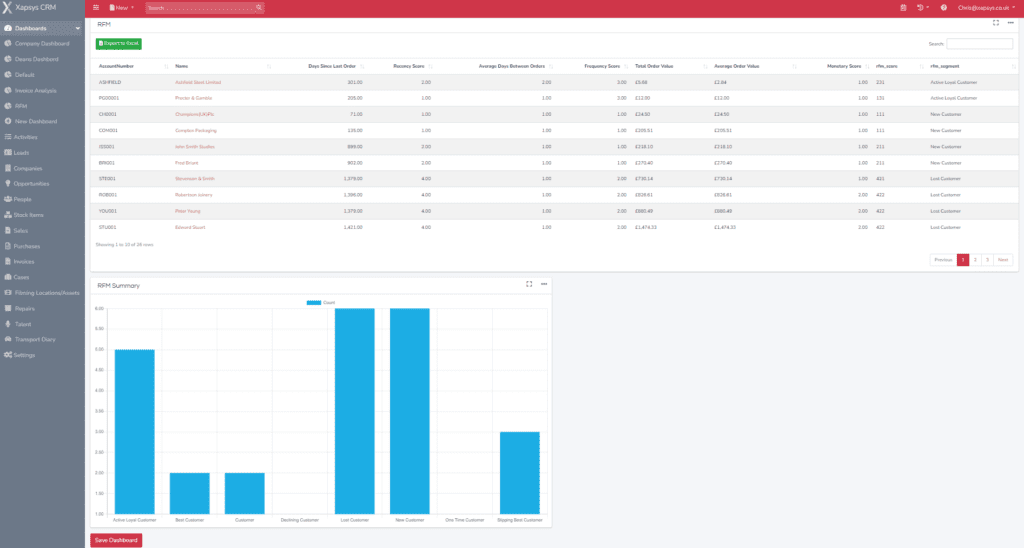1024x548 pixels.
Task: Focus the RFM table Search input
Action: (x=979, y=44)
